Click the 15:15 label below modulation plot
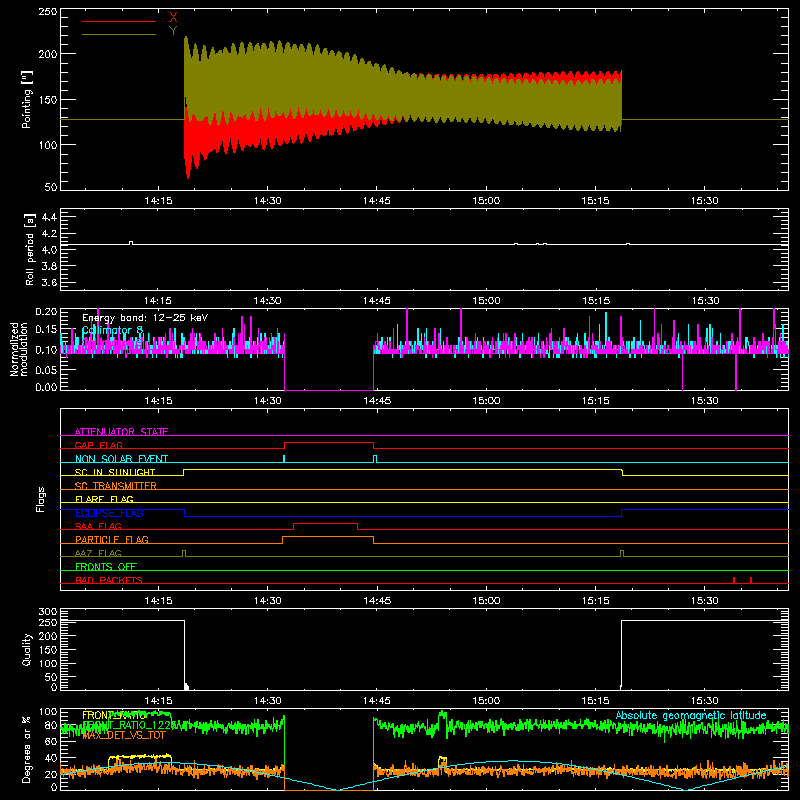This screenshot has width=800, height=800. (595, 401)
